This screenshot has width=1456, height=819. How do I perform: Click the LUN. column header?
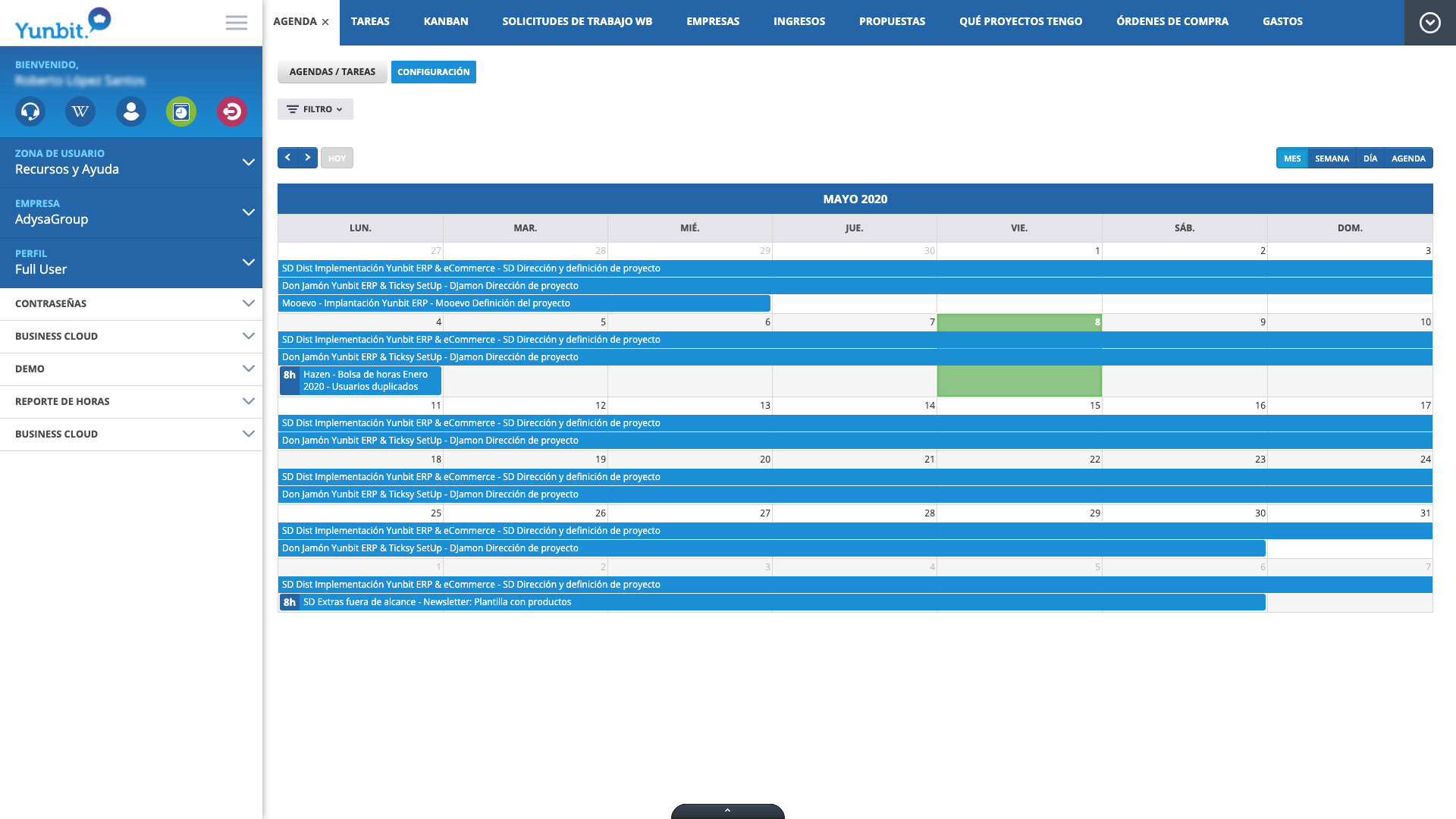tap(360, 228)
